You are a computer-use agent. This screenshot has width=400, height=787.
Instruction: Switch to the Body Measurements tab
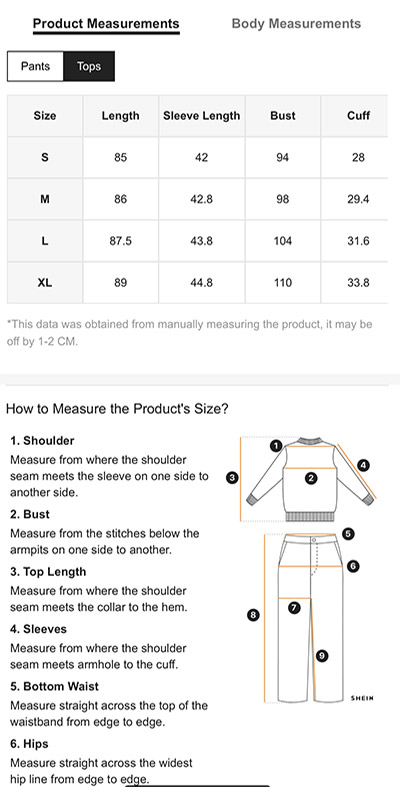click(x=296, y=24)
